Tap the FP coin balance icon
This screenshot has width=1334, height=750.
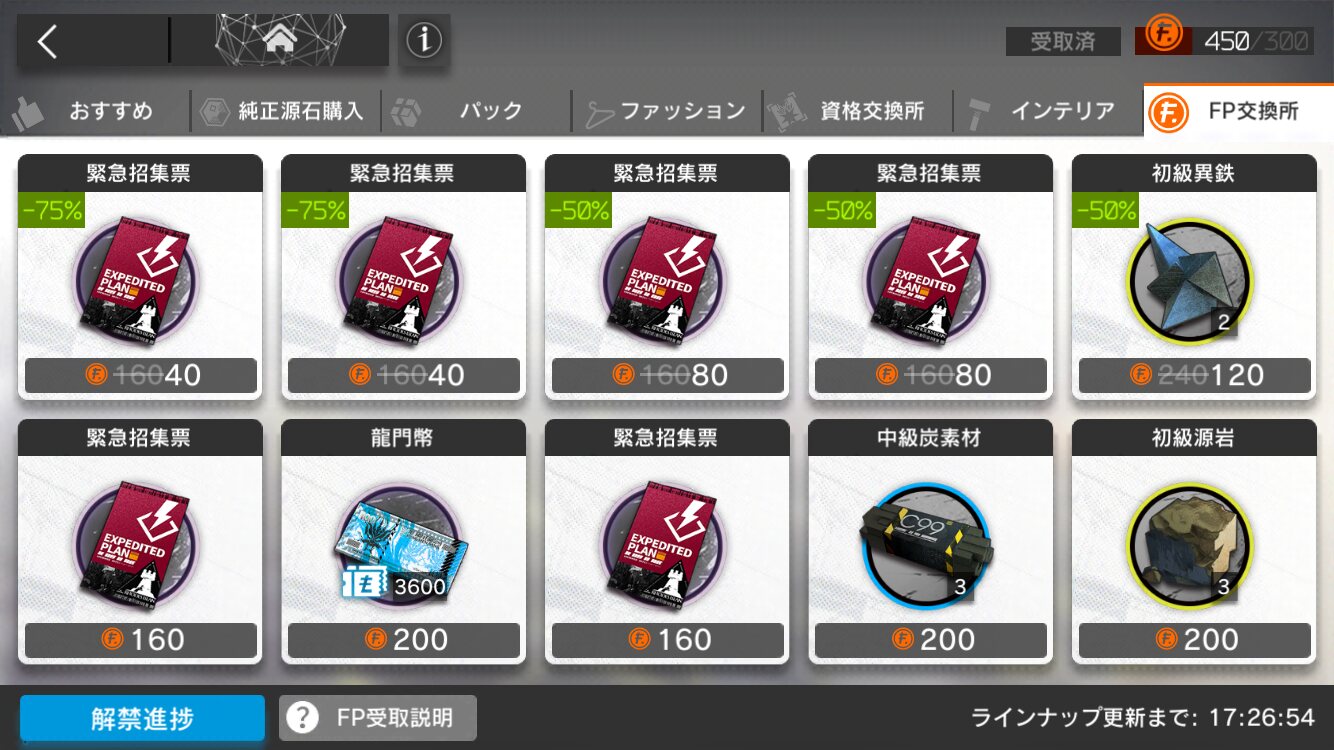1164,35
